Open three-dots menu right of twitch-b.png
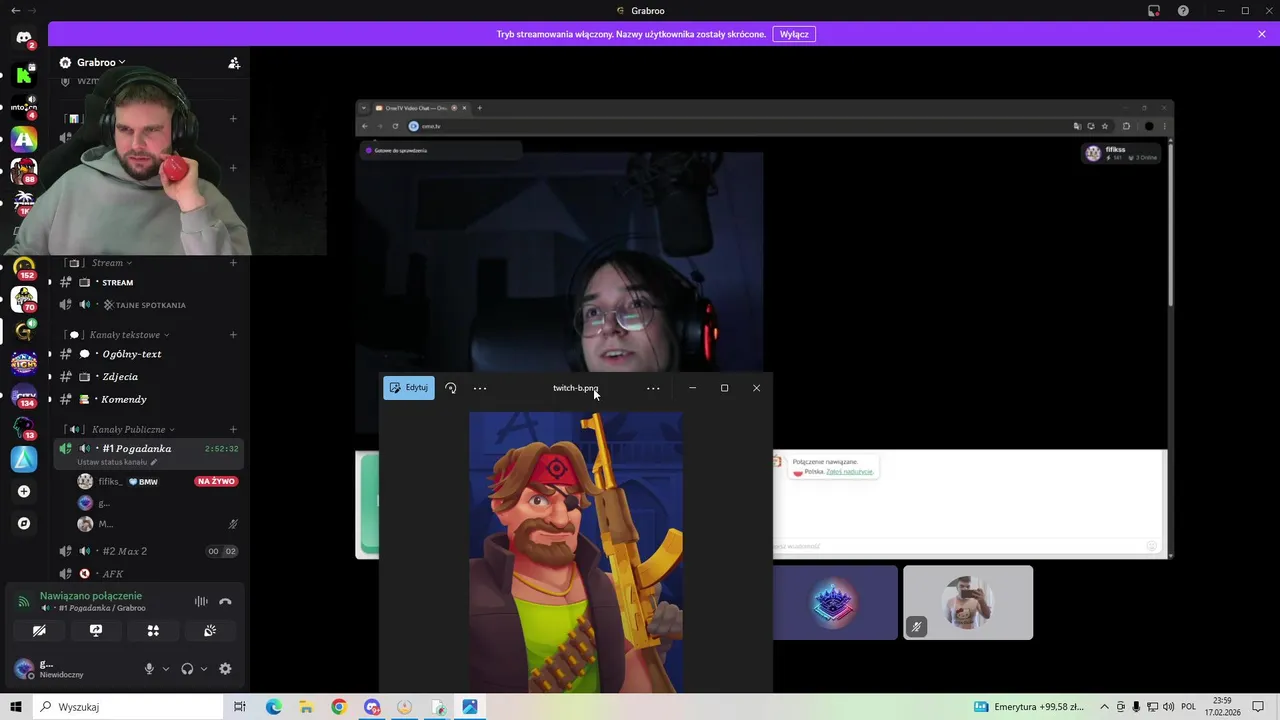The width and height of the screenshot is (1280, 720). coord(653,388)
